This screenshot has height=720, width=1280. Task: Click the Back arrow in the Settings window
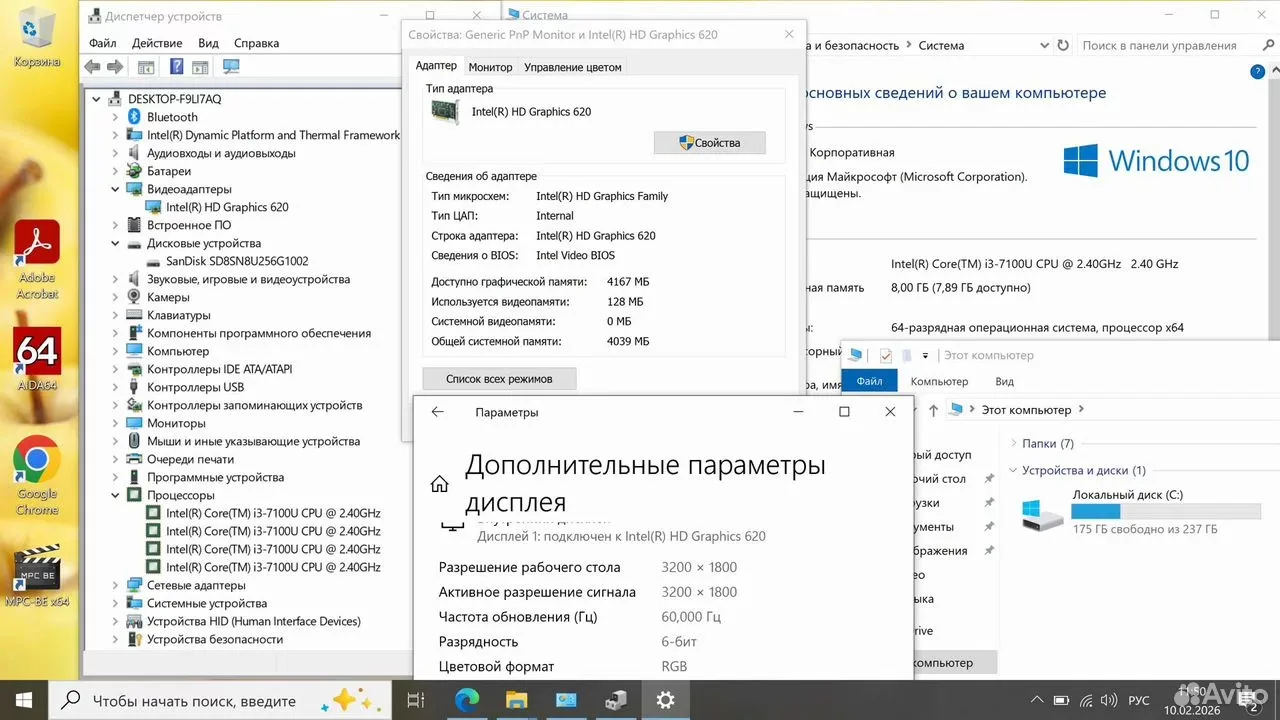437,412
